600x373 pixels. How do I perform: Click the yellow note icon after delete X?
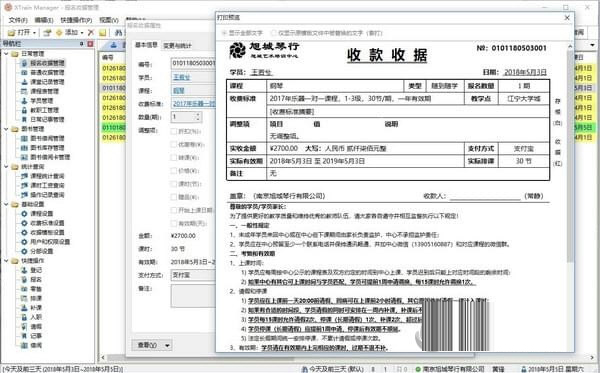[x=102, y=33]
